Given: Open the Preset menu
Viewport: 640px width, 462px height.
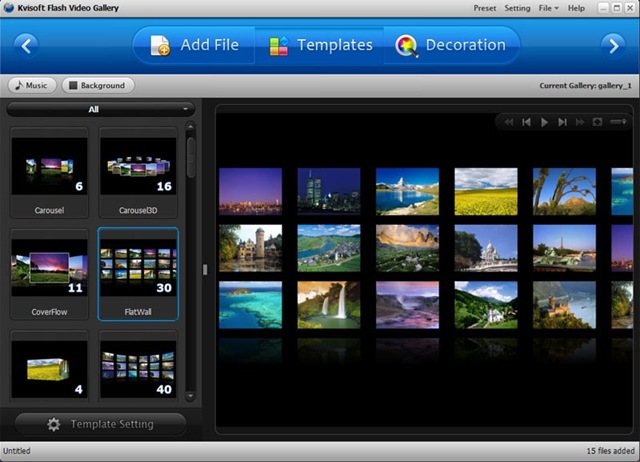Looking at the screenshot, I should (484, 8).
